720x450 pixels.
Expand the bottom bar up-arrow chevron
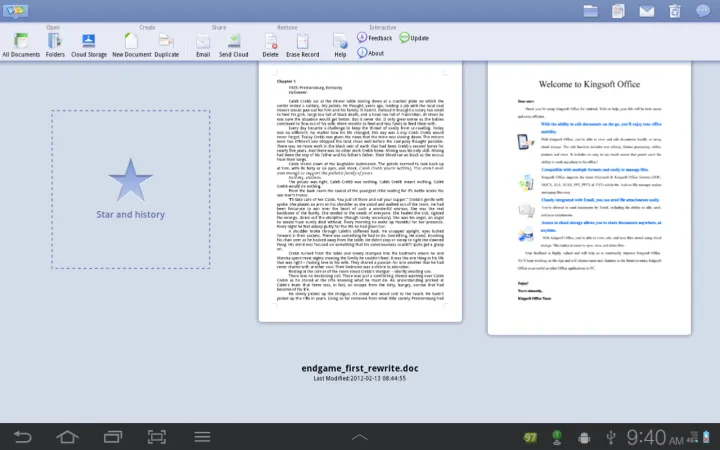point(359,436)
